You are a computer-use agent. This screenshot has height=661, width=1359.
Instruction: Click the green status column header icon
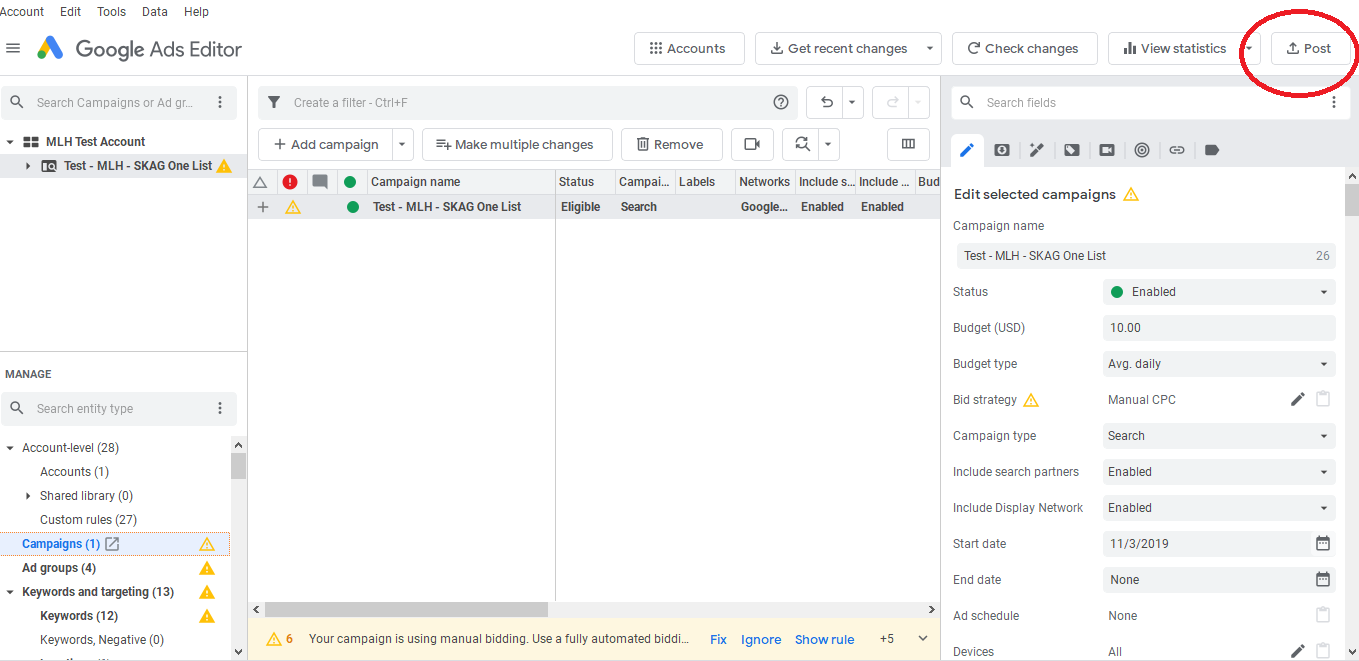coord(350,182)
